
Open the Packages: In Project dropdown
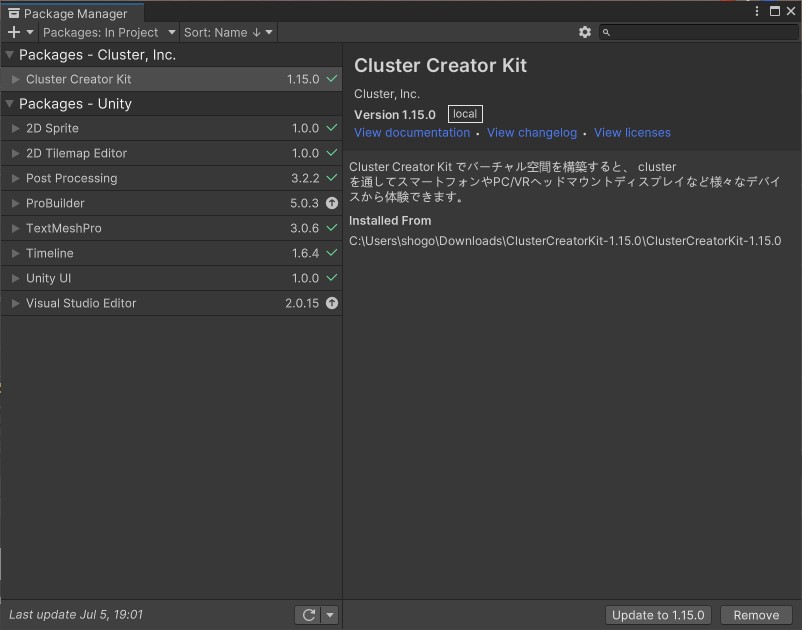pyautogui.click(x=109, y=32)
